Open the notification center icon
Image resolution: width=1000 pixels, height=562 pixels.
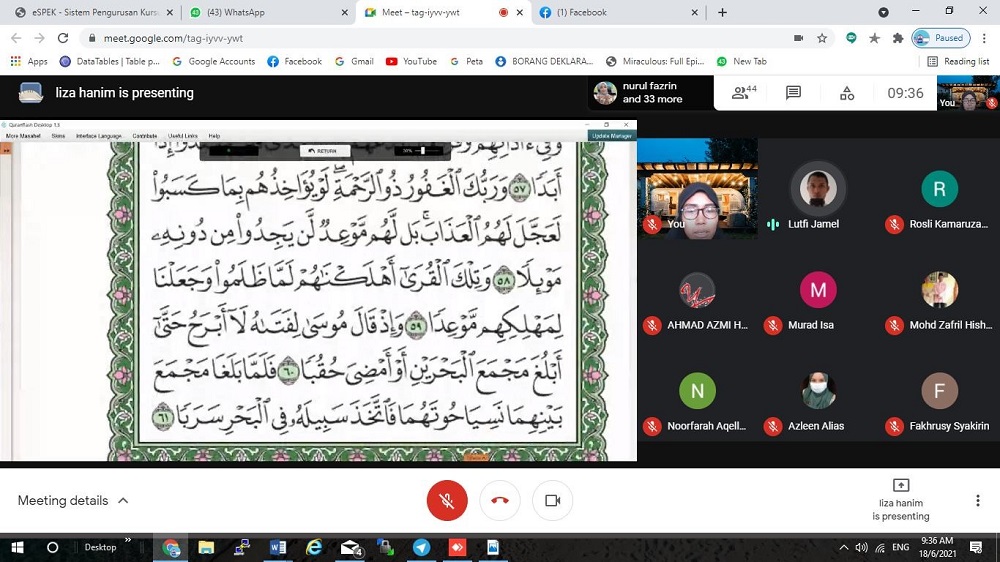click(x=976, y=547)
